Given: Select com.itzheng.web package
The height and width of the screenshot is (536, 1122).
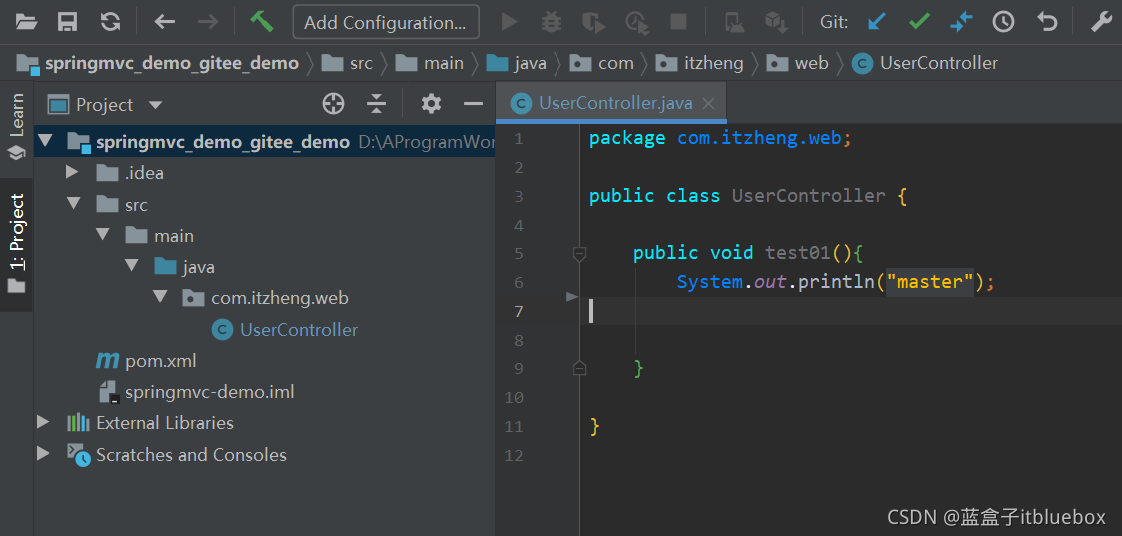Looking at the screenshot, I should 264,298.
